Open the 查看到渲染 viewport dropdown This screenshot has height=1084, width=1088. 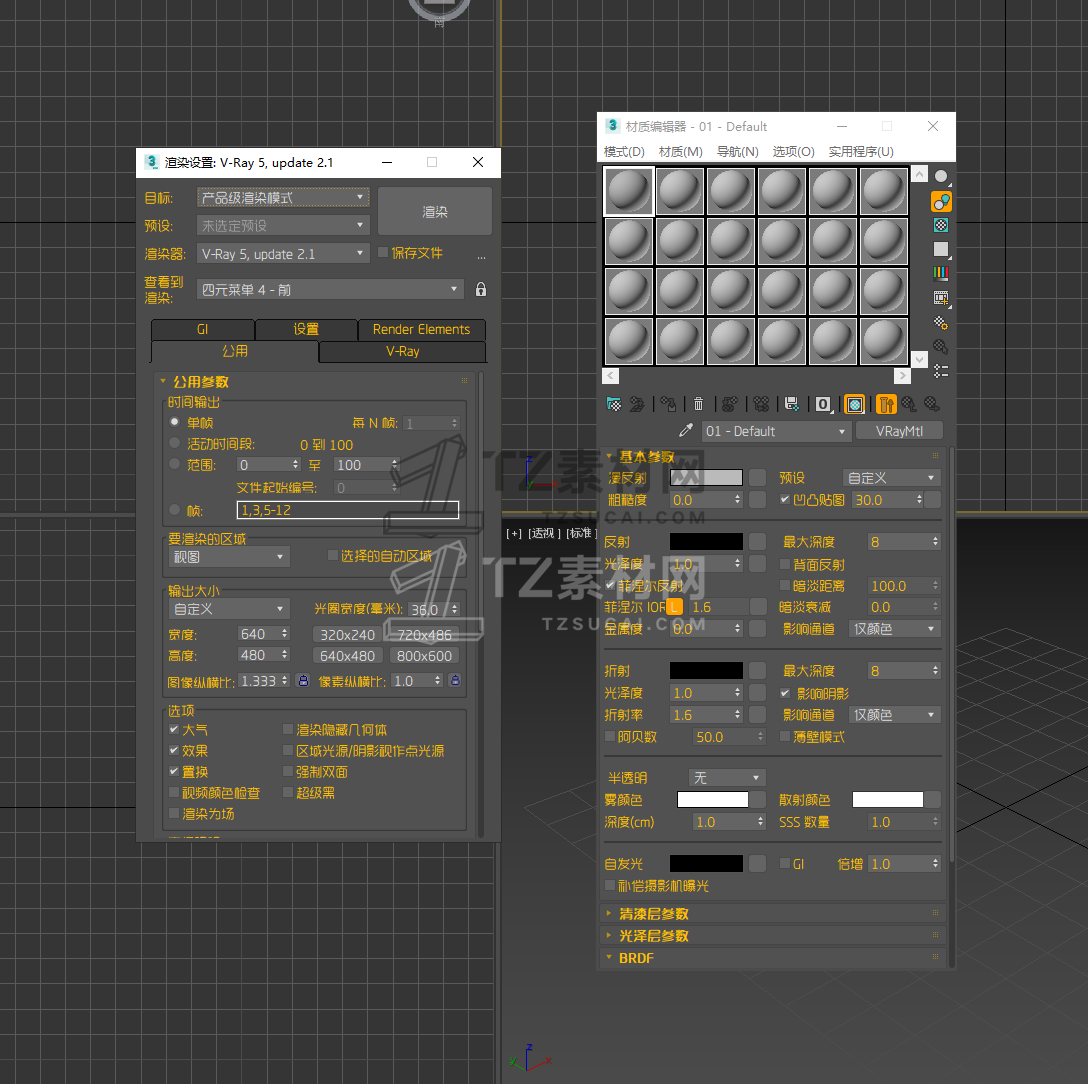tap(330, 289)
